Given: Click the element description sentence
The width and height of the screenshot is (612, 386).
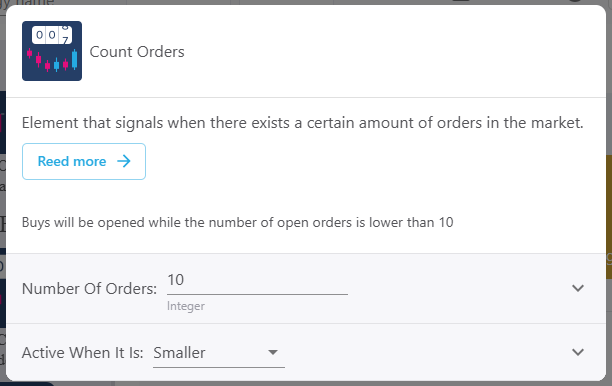Looking at the screenshot, I should [302, 123].
